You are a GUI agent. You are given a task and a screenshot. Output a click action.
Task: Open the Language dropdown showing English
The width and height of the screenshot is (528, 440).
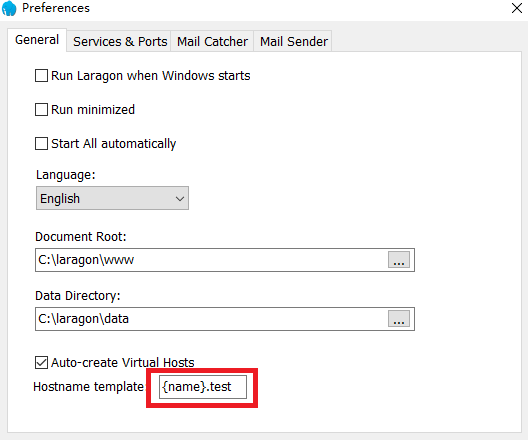pyautogui.click(x=112, y=198)
